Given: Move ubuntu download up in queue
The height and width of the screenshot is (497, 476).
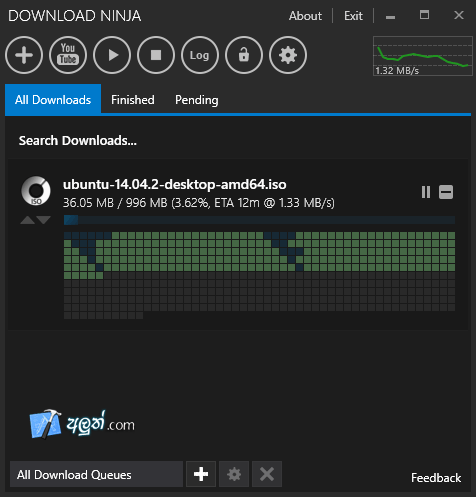Looking at the screenshot, I should tap(28, 220).
